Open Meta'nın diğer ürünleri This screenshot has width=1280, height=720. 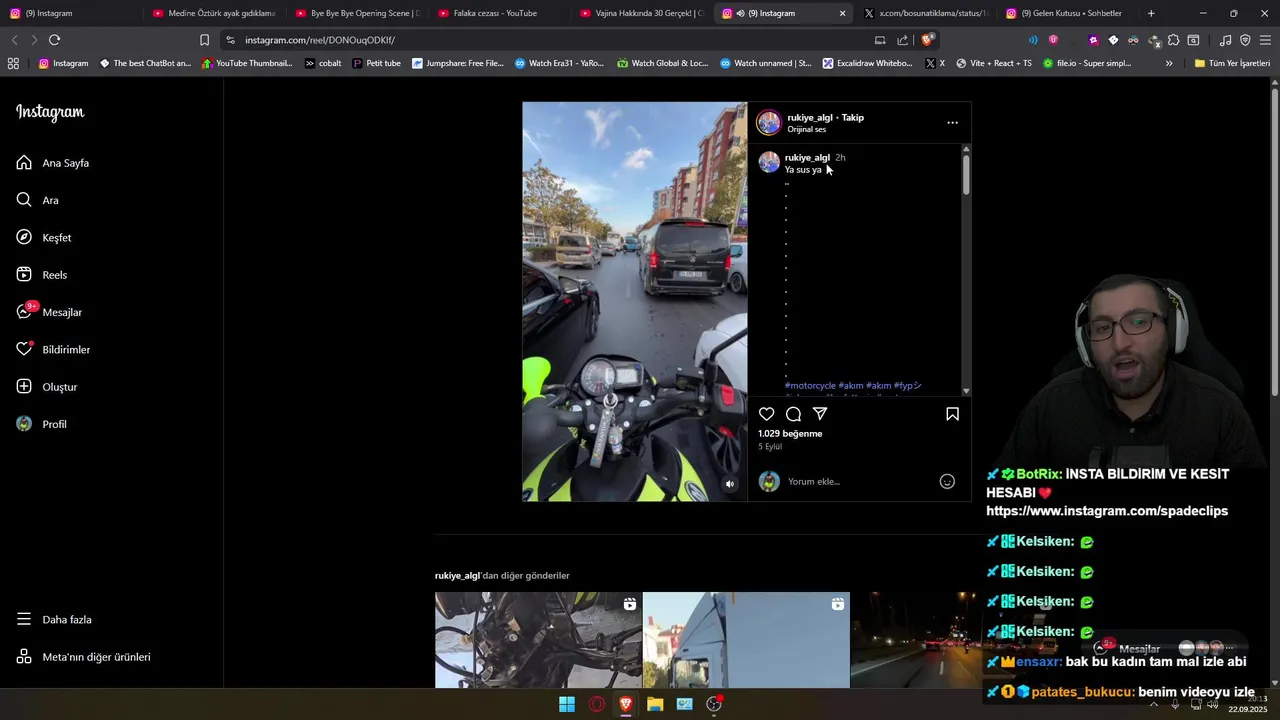pyautogui.click(x=83, y=657)
